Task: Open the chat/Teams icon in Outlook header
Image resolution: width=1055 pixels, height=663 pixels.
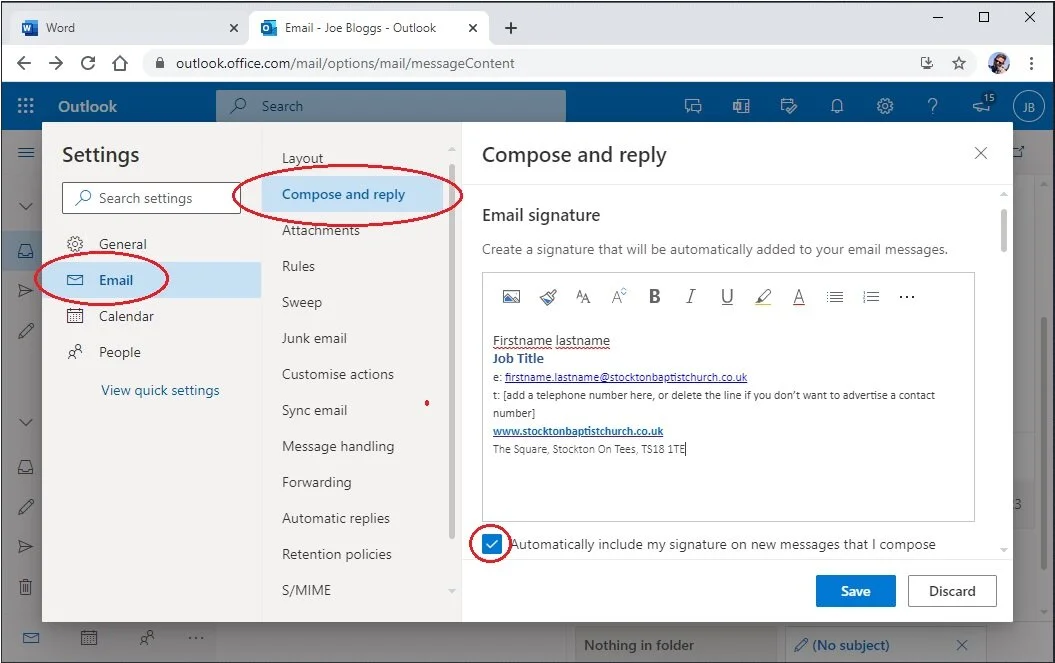Action: coord(692,106)
